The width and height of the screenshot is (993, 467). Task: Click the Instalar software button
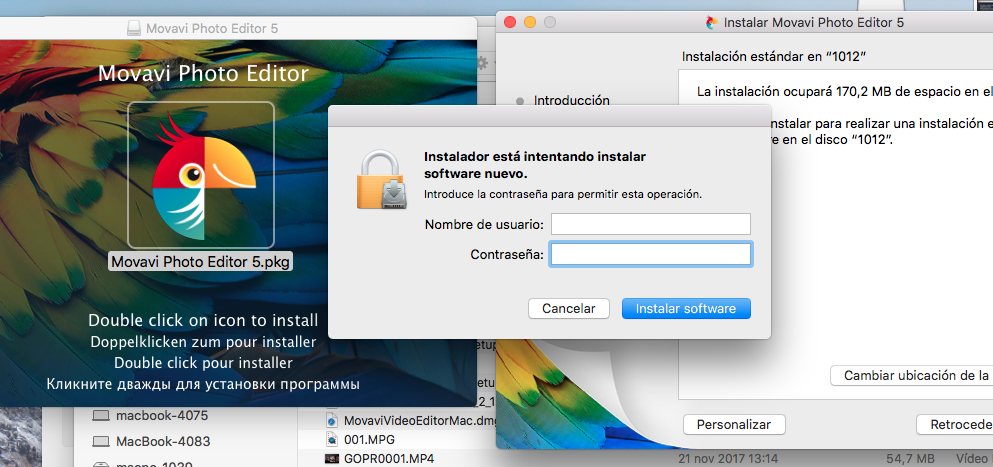click(x=686, y=309)
